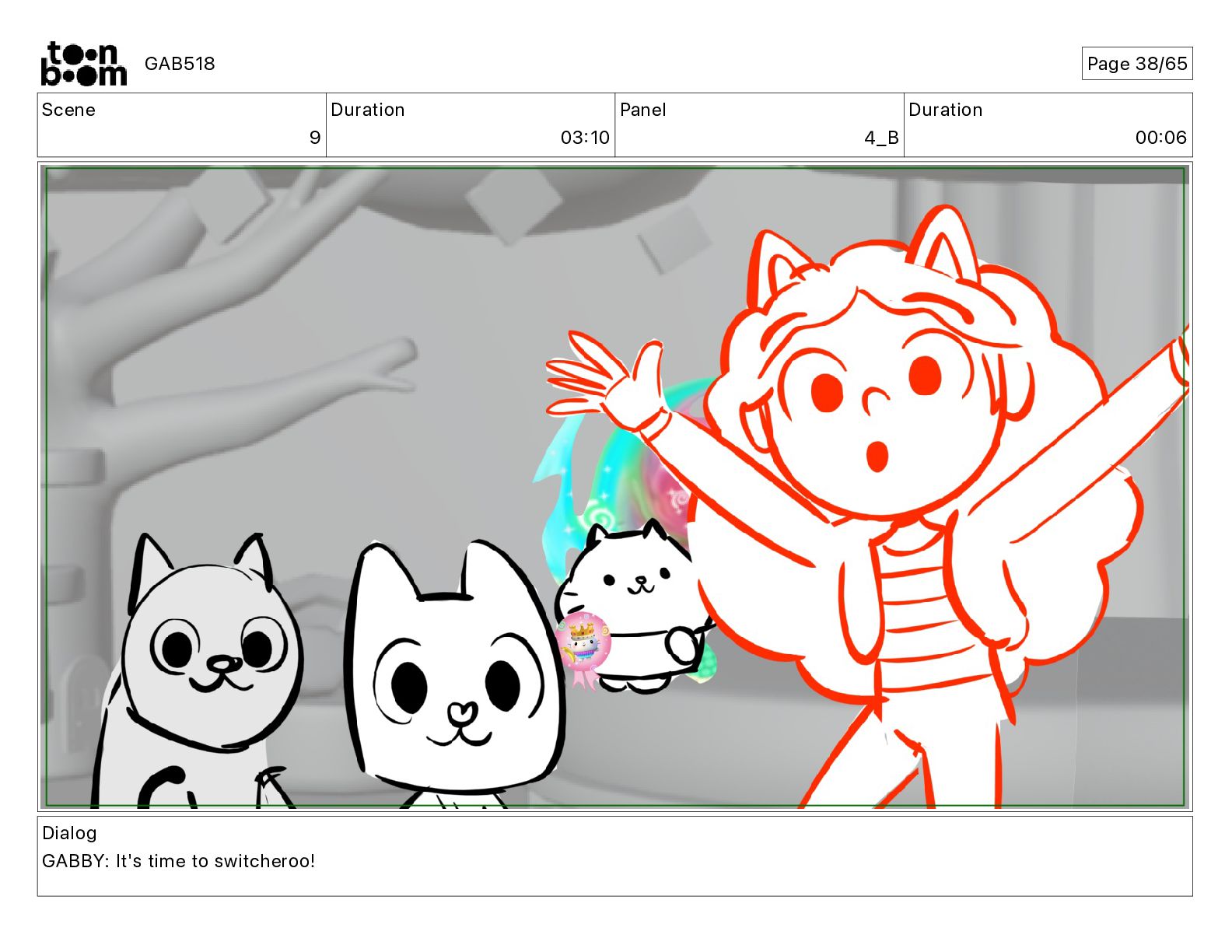Click the Panel label
The height and width of the screenshot is (952, 1232).
pos(643,110)
